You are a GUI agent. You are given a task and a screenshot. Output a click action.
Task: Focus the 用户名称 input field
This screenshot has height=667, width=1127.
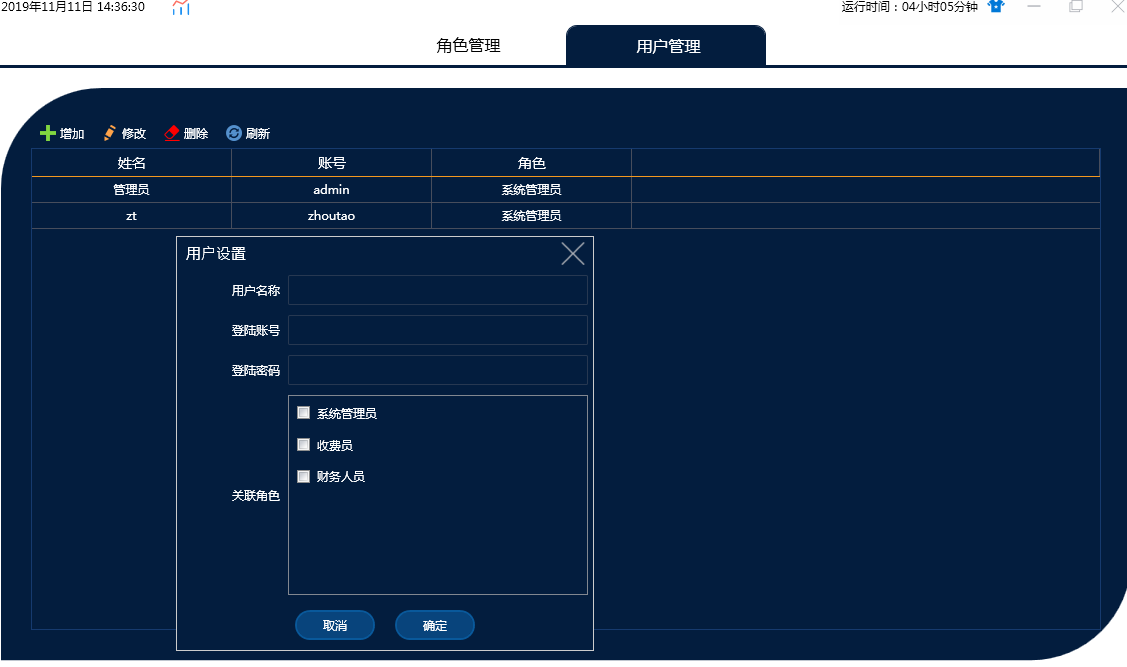click(438, 290)
